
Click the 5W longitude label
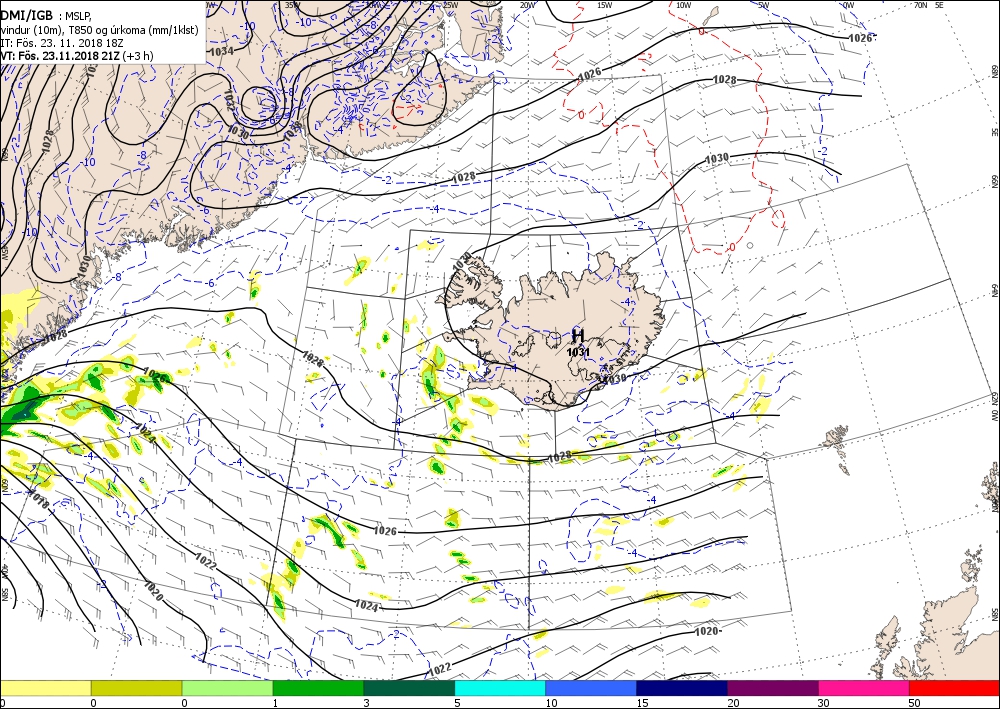[765, 5]
